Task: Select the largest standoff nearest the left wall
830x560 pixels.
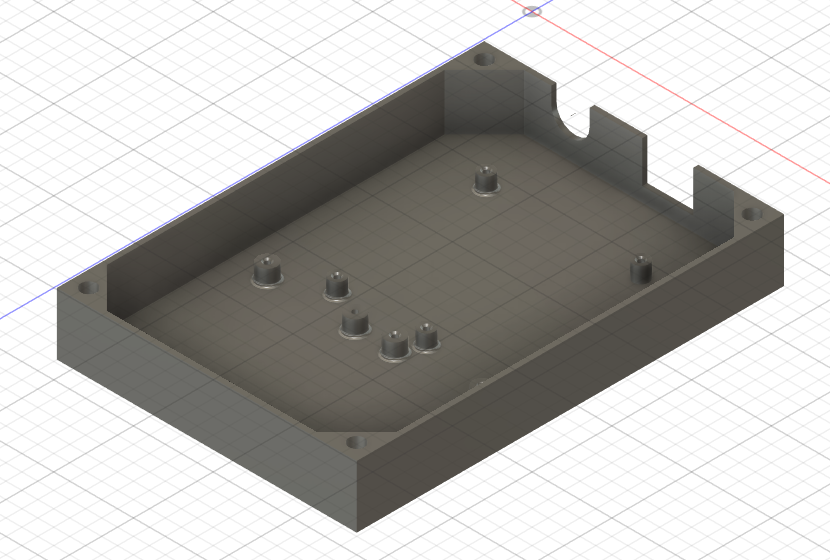Action: tap(267, 271)
